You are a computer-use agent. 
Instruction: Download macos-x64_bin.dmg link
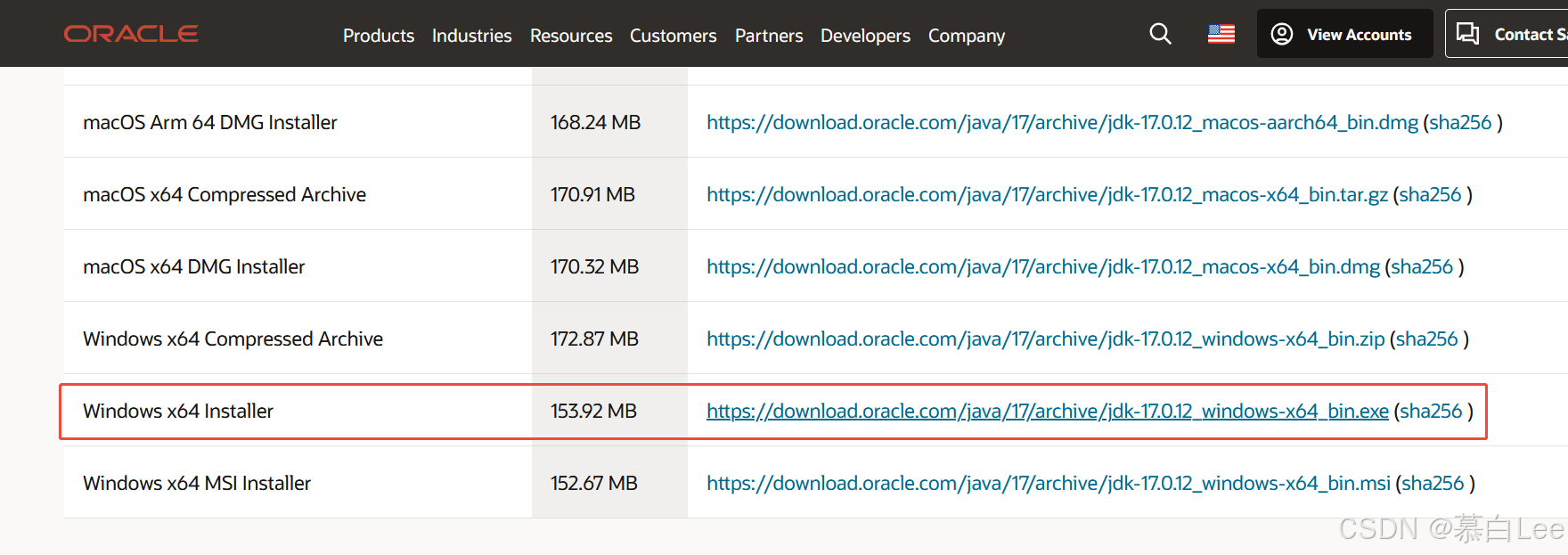click(x=1043, y=266)
